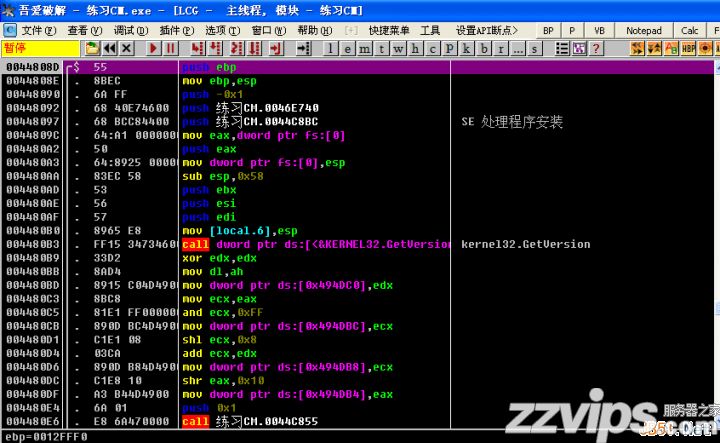
Task: Select address row 004480B3
Action: [32, 244]
